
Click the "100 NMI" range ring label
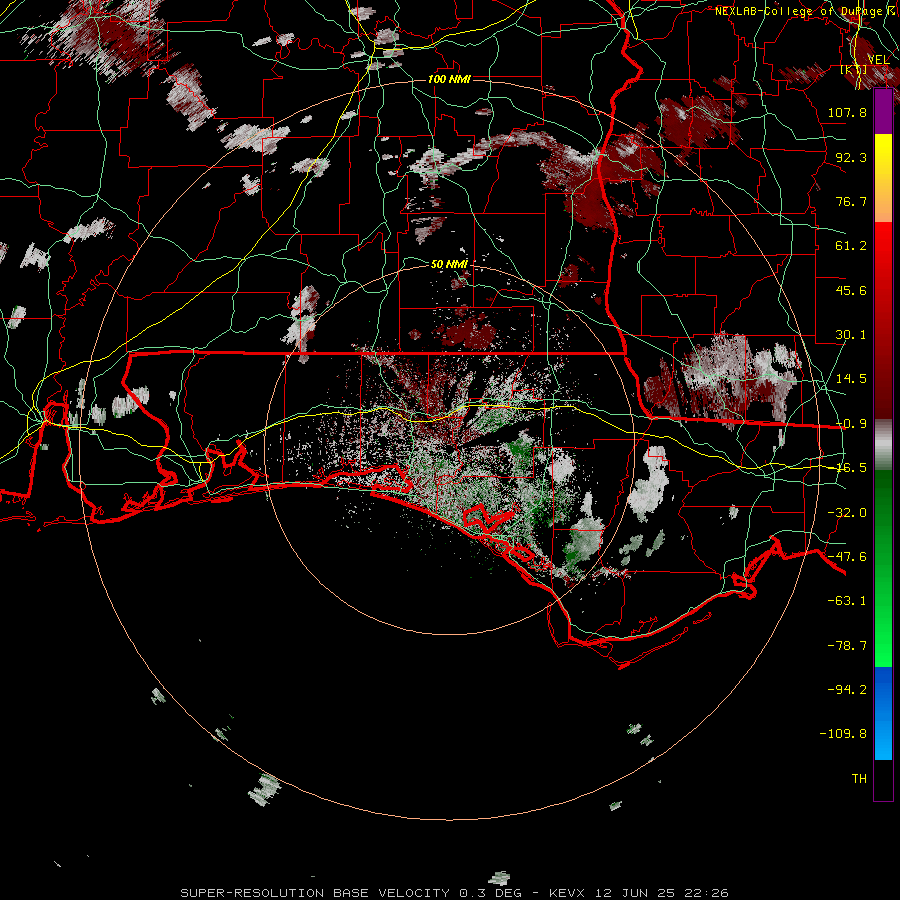tap(449, 79)
